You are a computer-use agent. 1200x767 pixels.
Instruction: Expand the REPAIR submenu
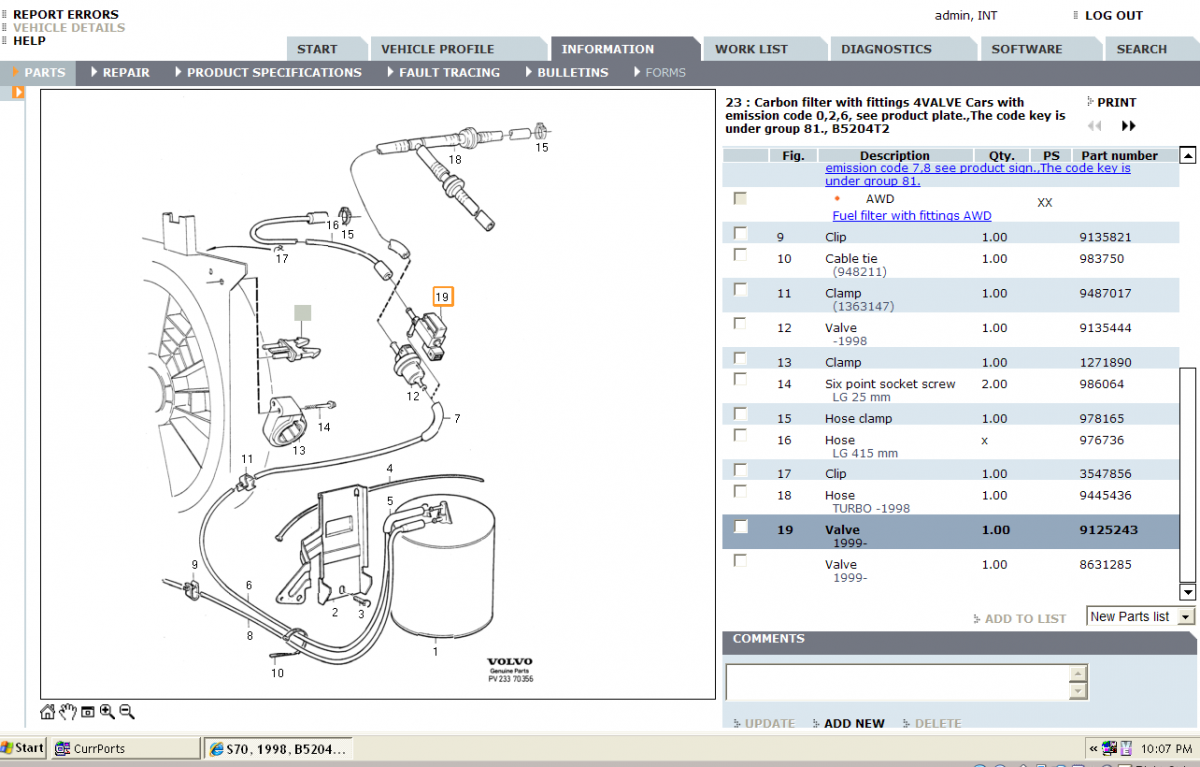click(x=120, y=72)
